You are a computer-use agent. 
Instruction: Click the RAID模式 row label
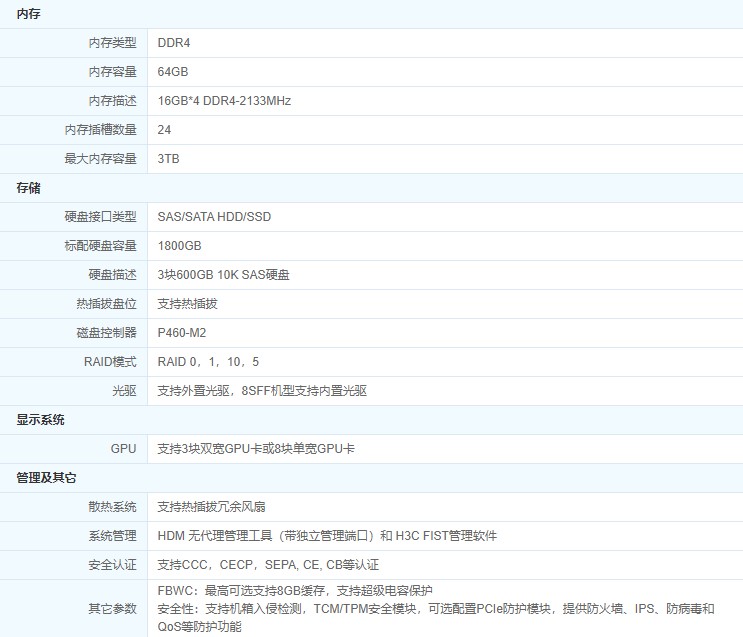108,362
